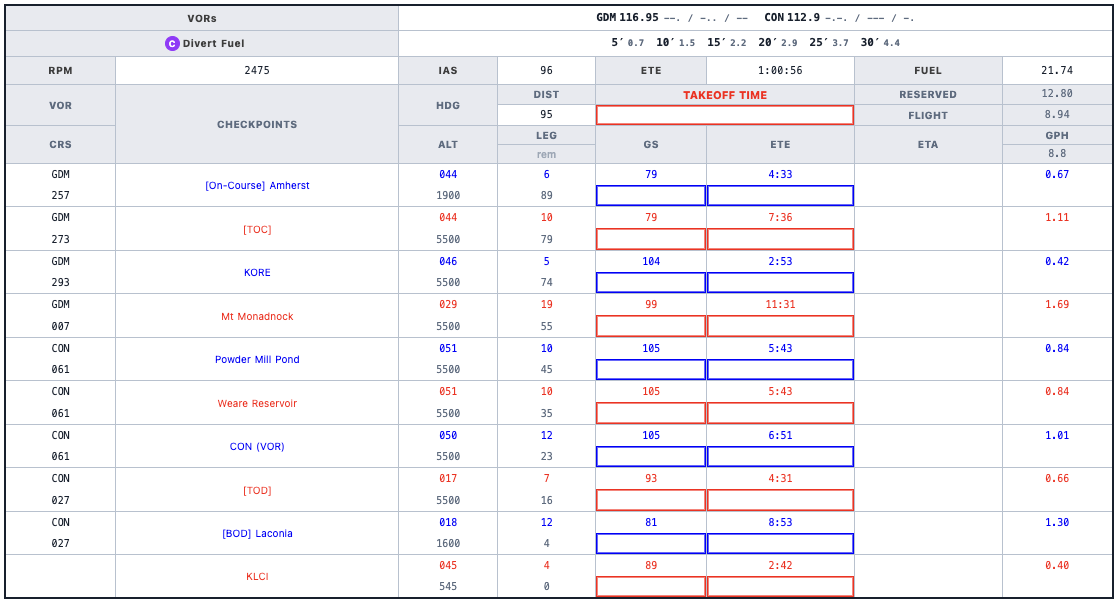
Task: Click ground speed 93 in the [TOD] row
Action: (x=651, y=479)
